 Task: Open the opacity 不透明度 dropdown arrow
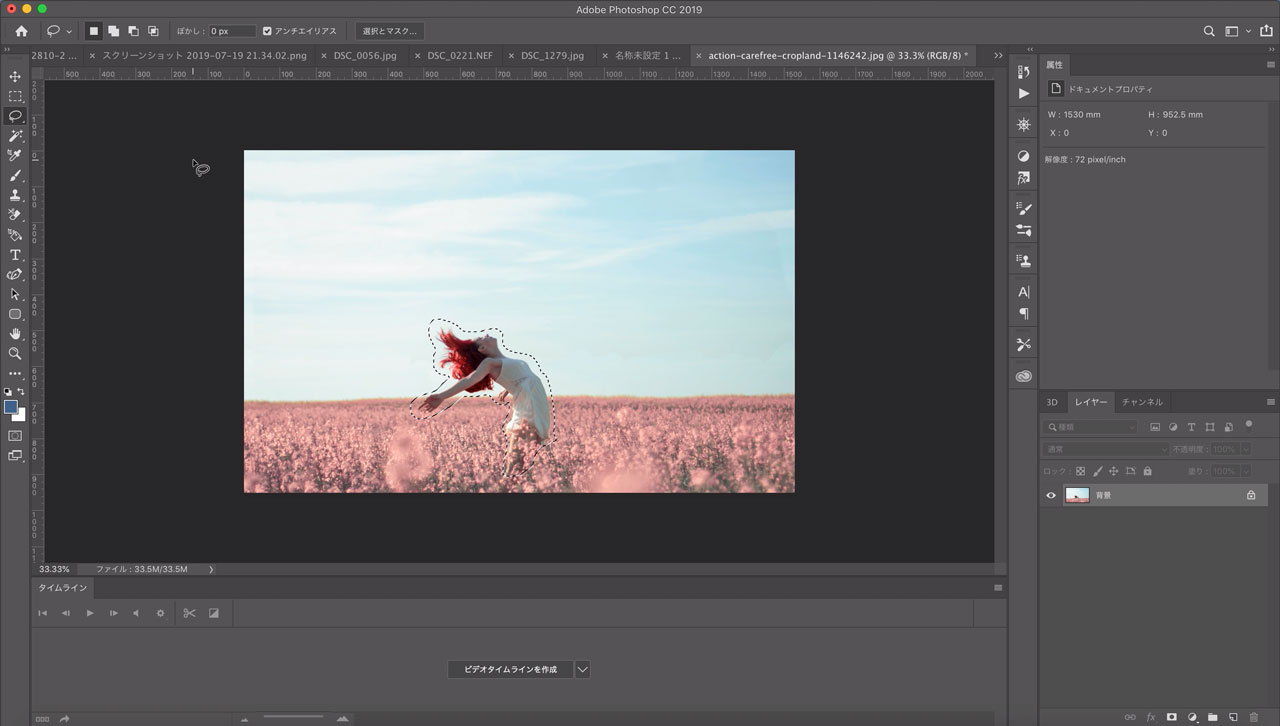[x=1245, y=450]
